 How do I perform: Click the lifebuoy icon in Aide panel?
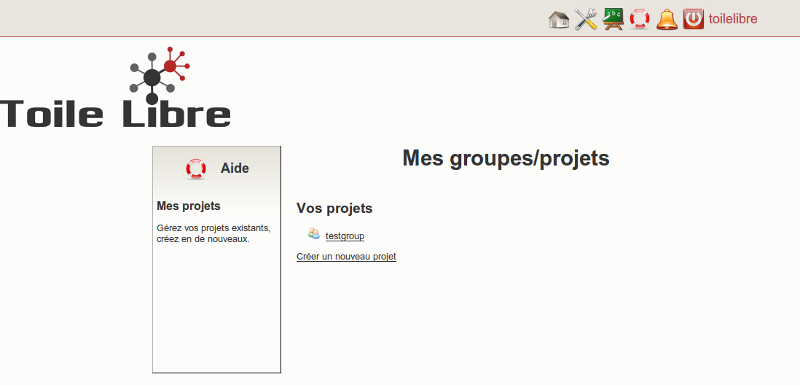196,169
